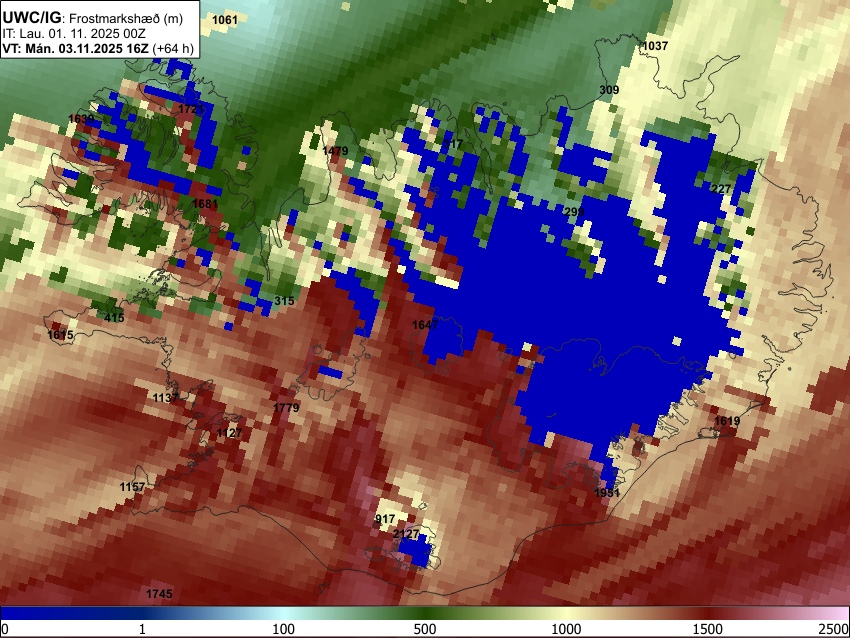
Task: Click the map value 1615
Action: [x=60, y=335]
